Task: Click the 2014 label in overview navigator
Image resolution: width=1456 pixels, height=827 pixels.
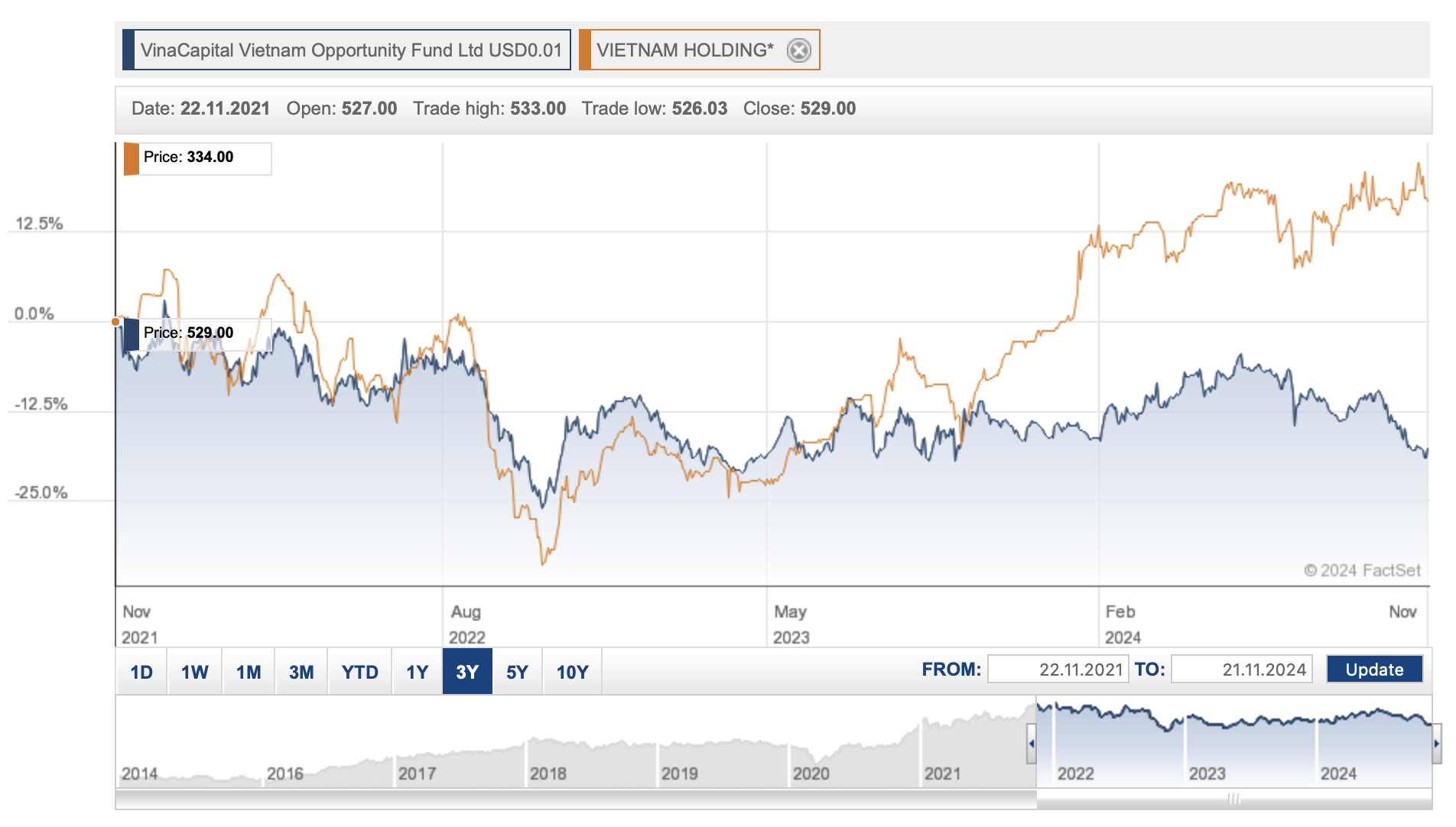Action: [139, 773]
